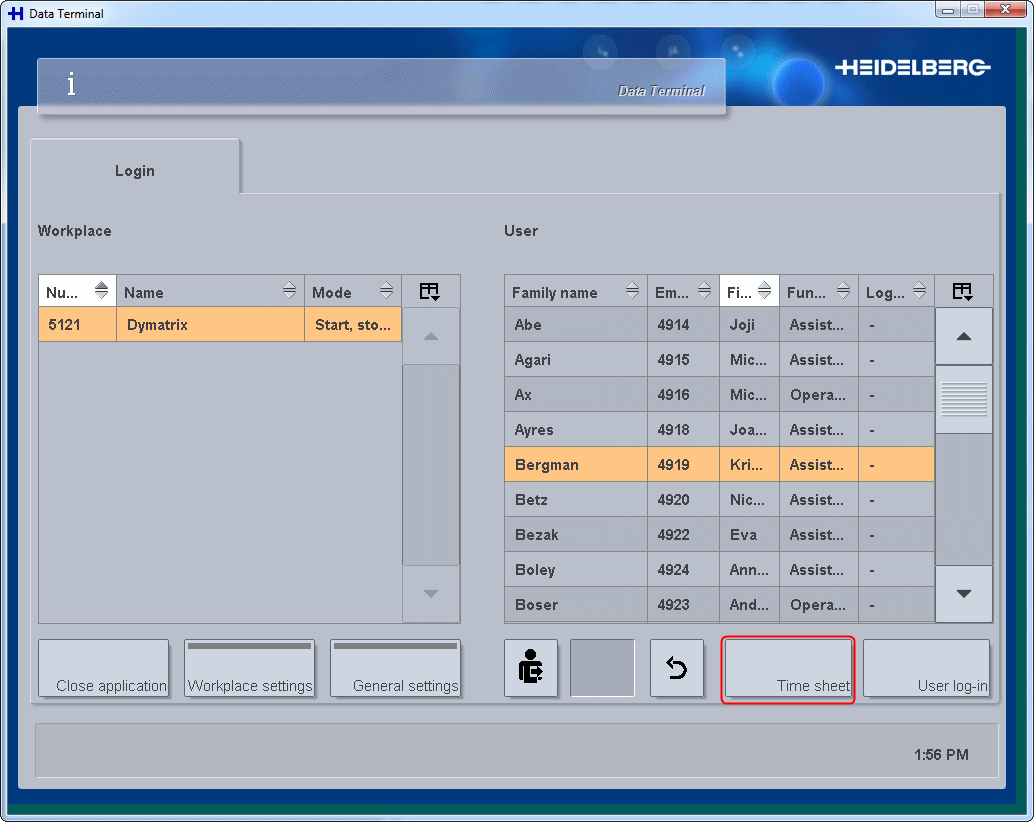Click the undo arrow icon
The image size is (1034, 822).
tap(677, 668)
